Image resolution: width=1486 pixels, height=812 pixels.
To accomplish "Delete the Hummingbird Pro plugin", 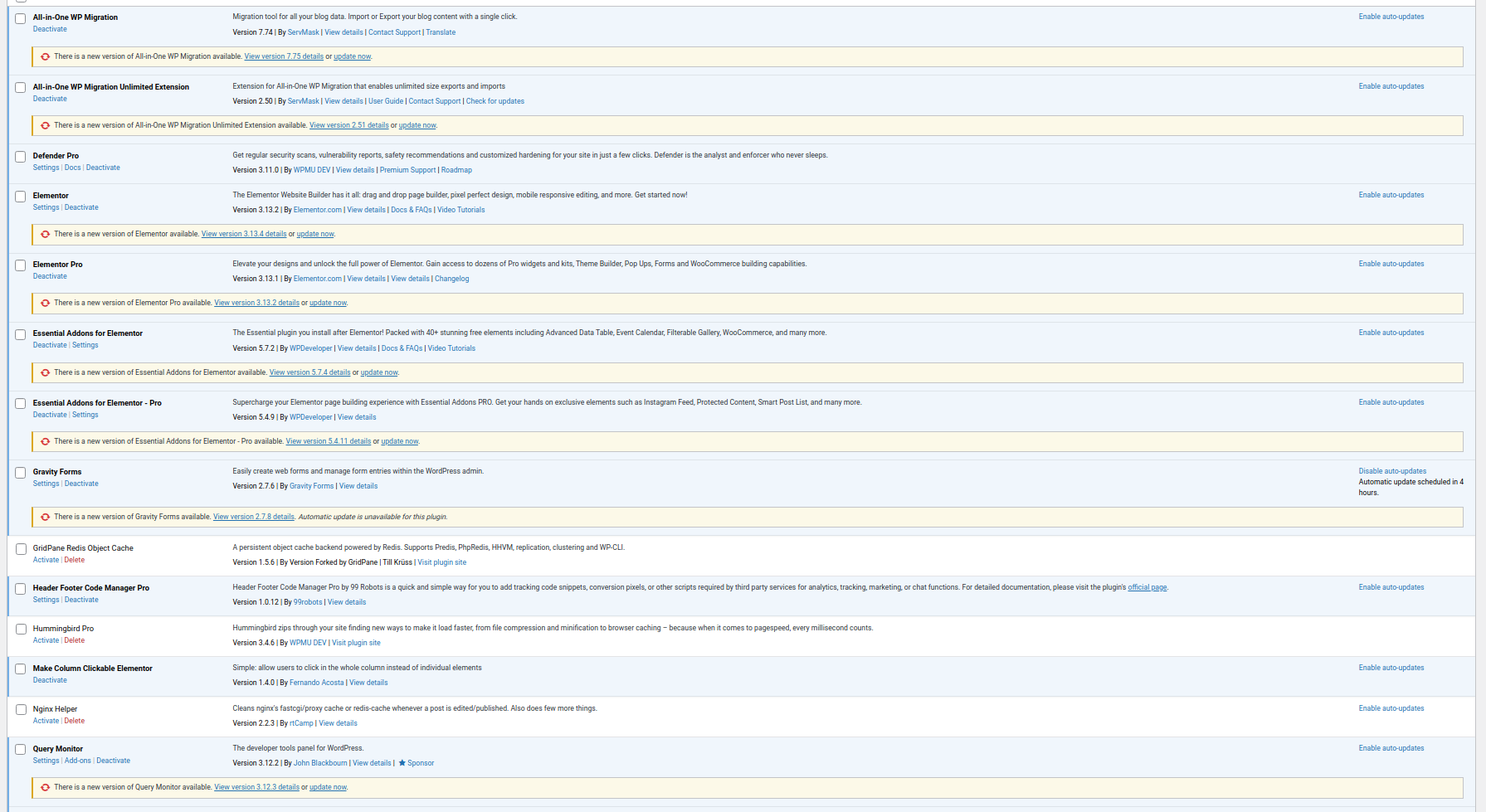I will pos(75,640).
